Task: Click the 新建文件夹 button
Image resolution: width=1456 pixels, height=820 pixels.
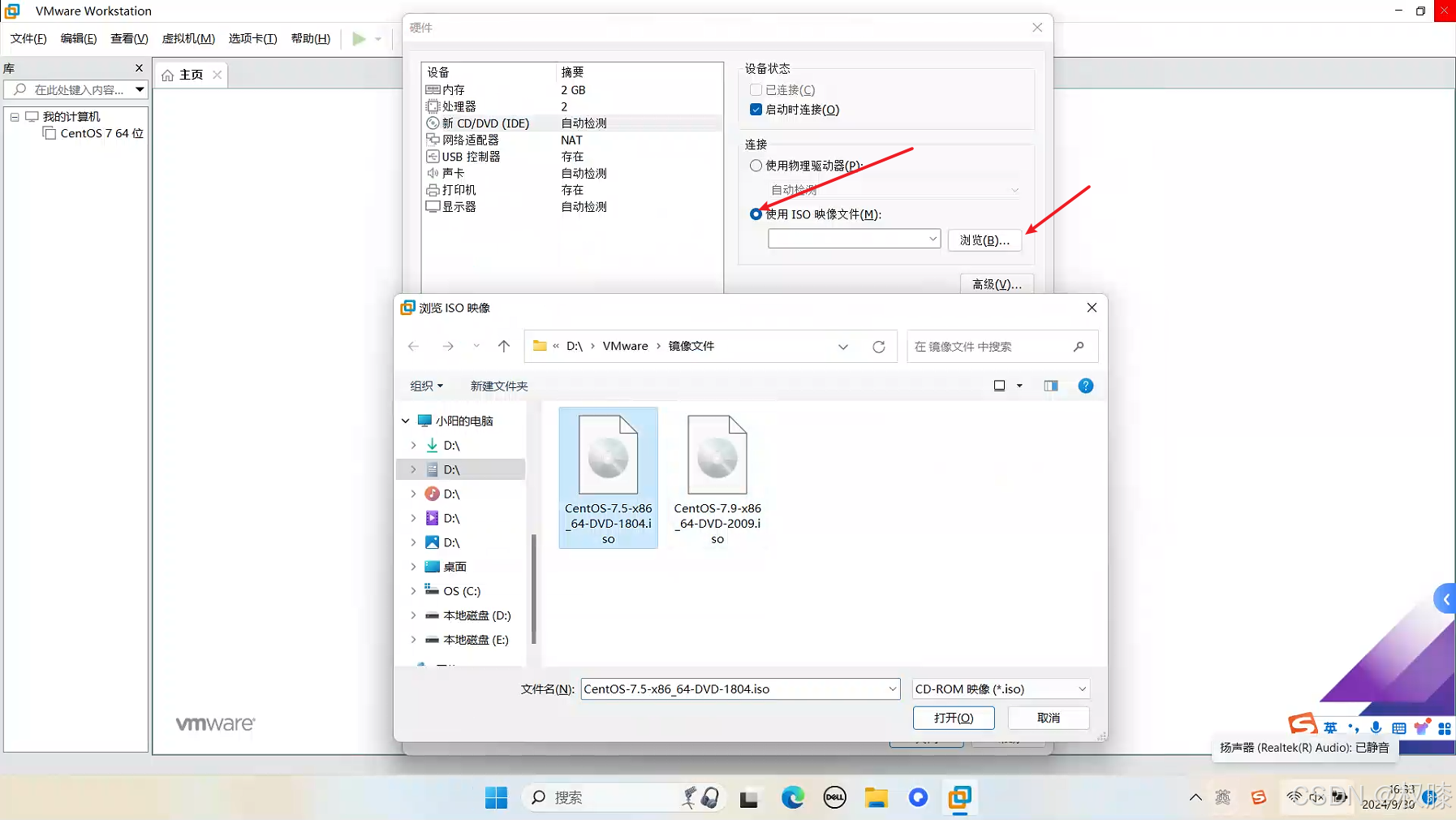Action: click(499, 386)
